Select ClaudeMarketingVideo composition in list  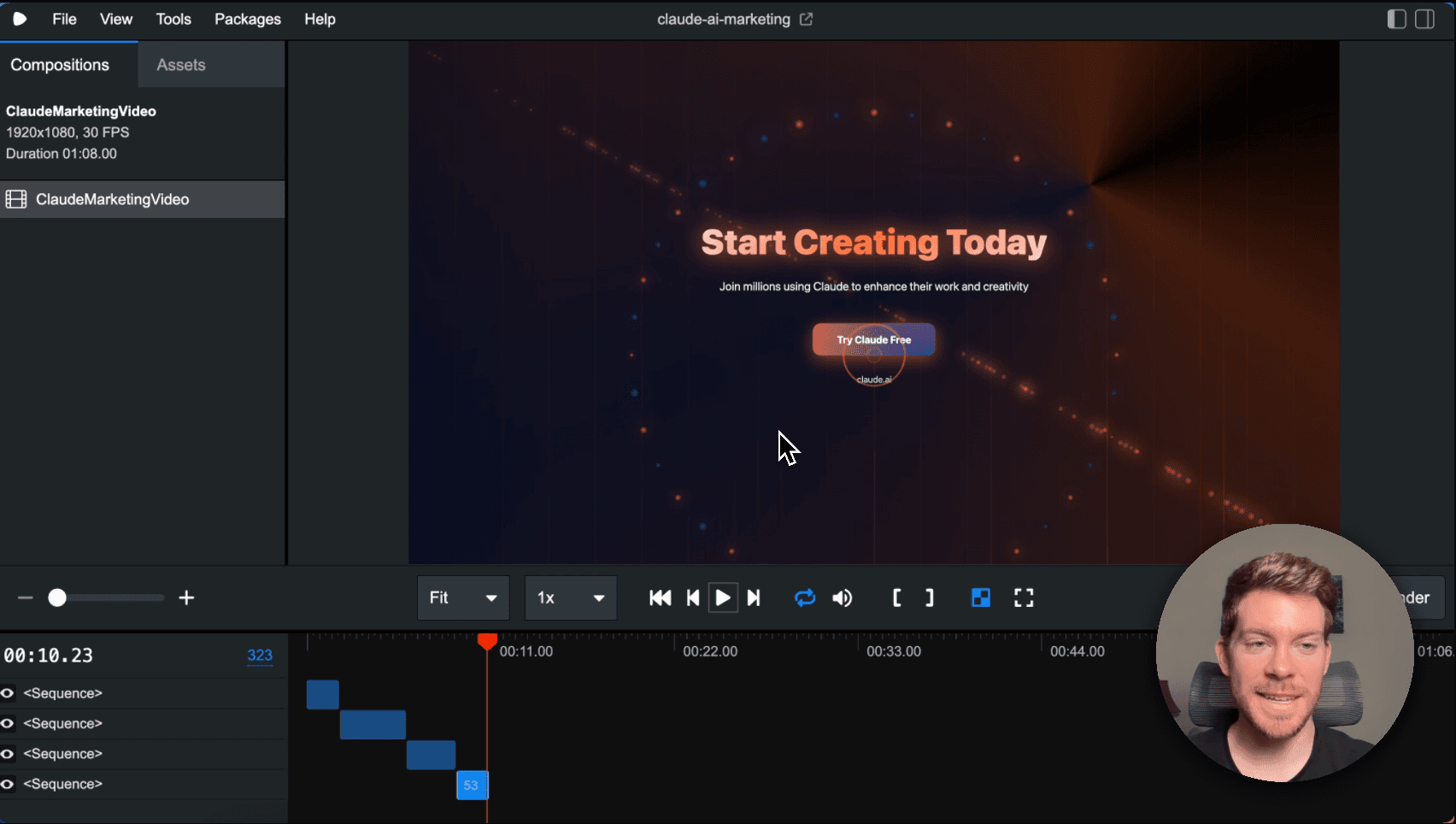142,199
